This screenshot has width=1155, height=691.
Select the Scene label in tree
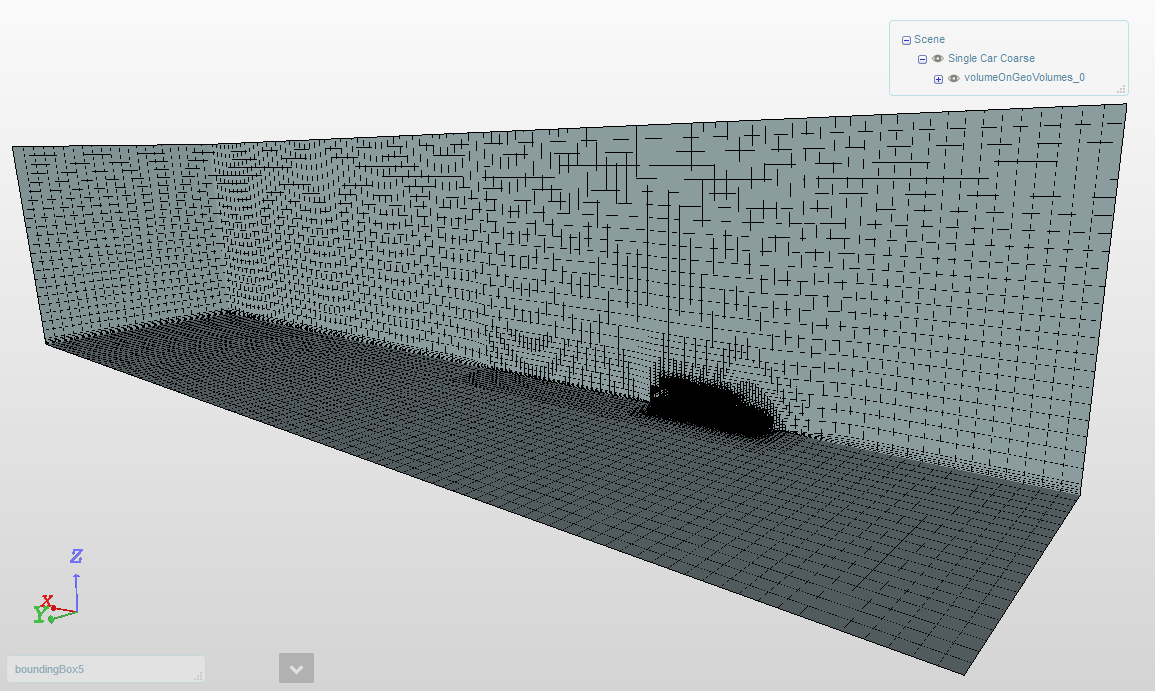pyautogui.click(x=929, y=39)
